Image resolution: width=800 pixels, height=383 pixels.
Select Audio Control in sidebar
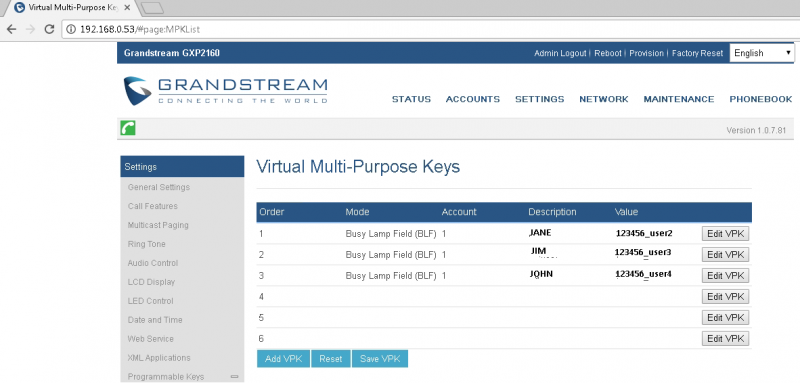[x=153, y=263]
